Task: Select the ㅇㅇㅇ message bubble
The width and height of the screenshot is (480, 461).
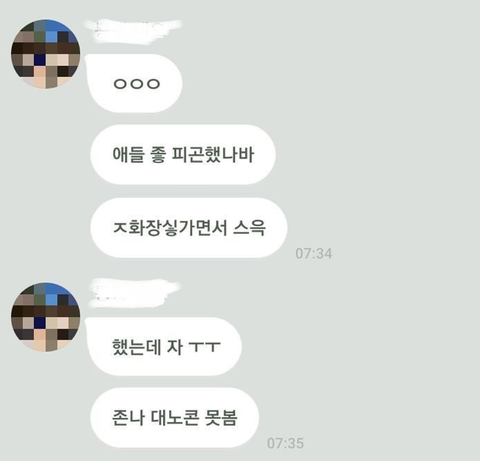Action: point(134,83)
